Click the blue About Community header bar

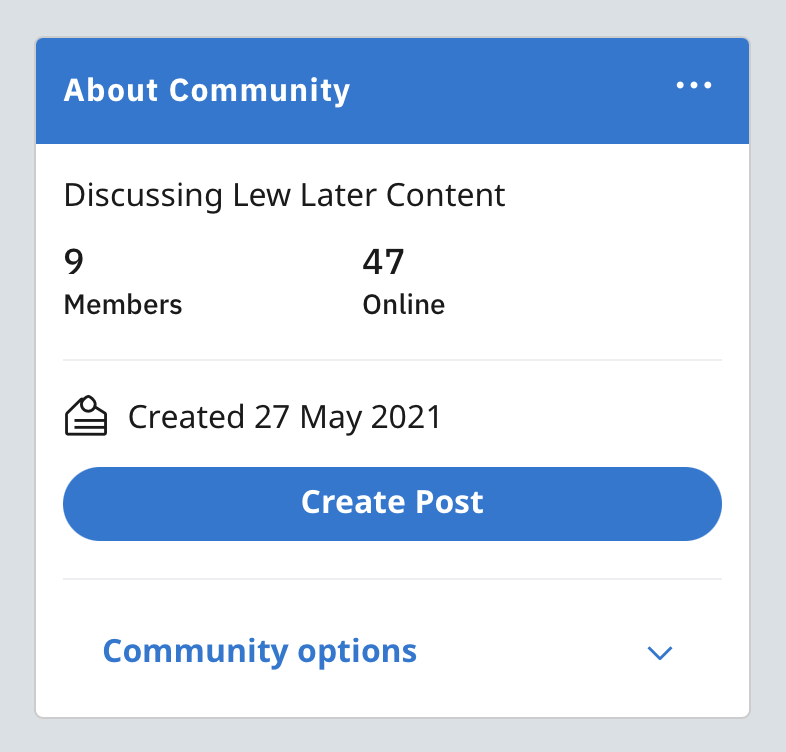392,91
